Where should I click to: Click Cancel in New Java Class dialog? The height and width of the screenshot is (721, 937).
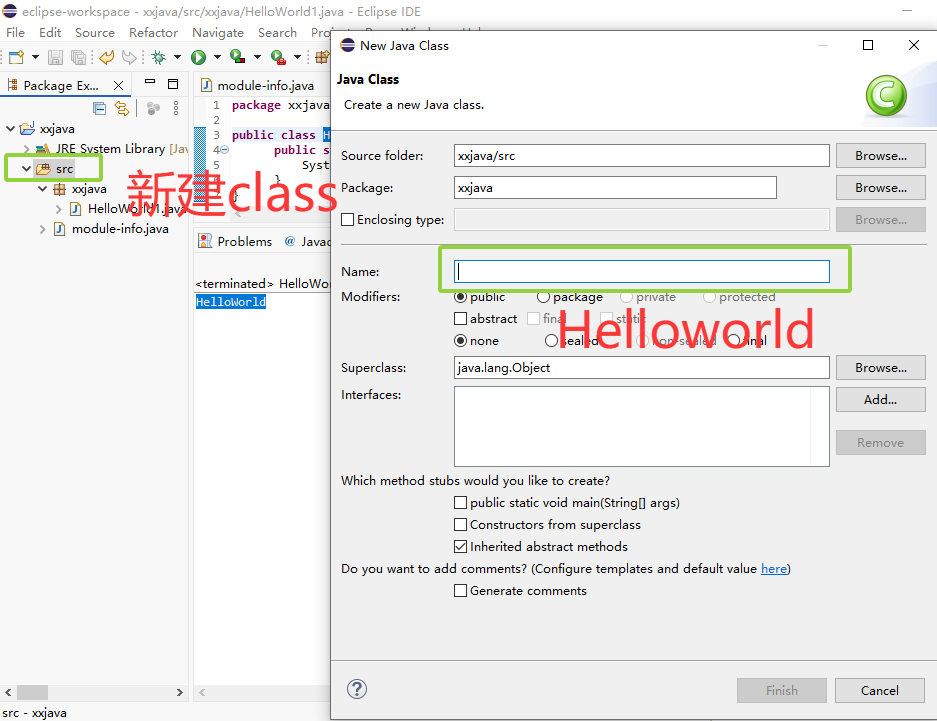click(879, 691)
